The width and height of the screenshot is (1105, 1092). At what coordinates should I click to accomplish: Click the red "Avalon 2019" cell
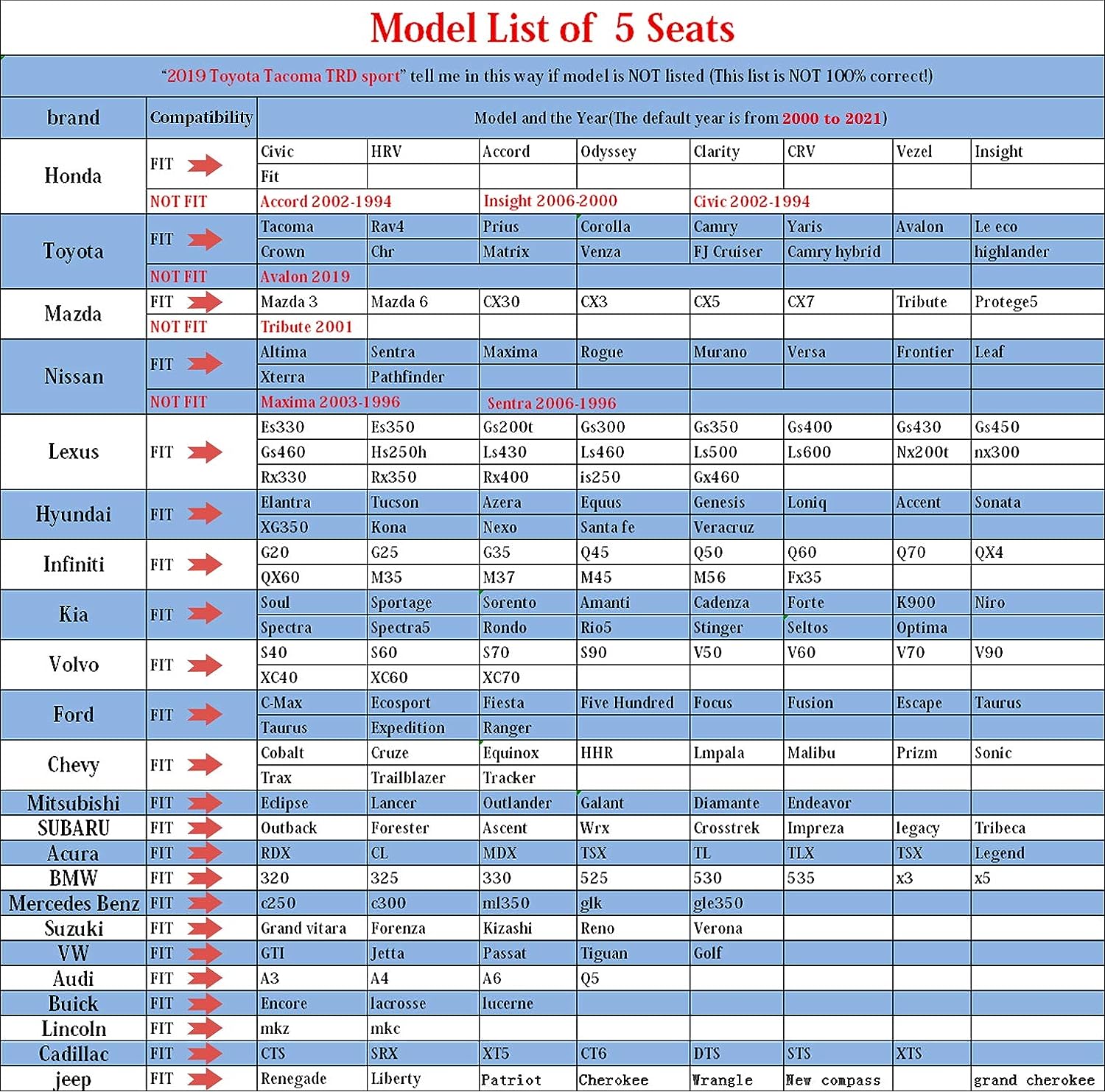point(305,277)
